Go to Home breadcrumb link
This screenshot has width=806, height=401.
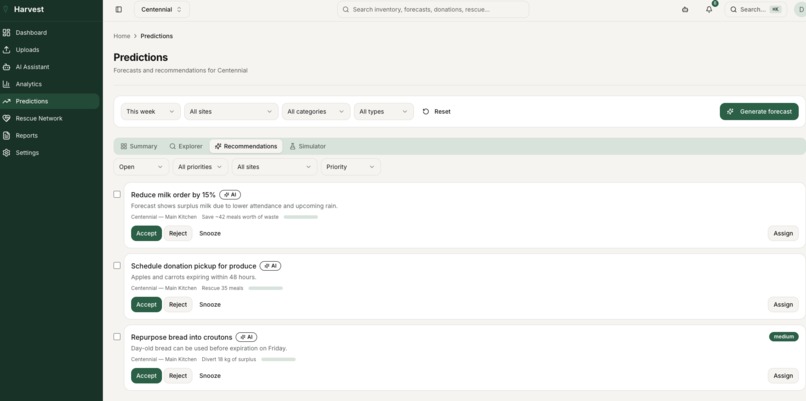point(122,36)
